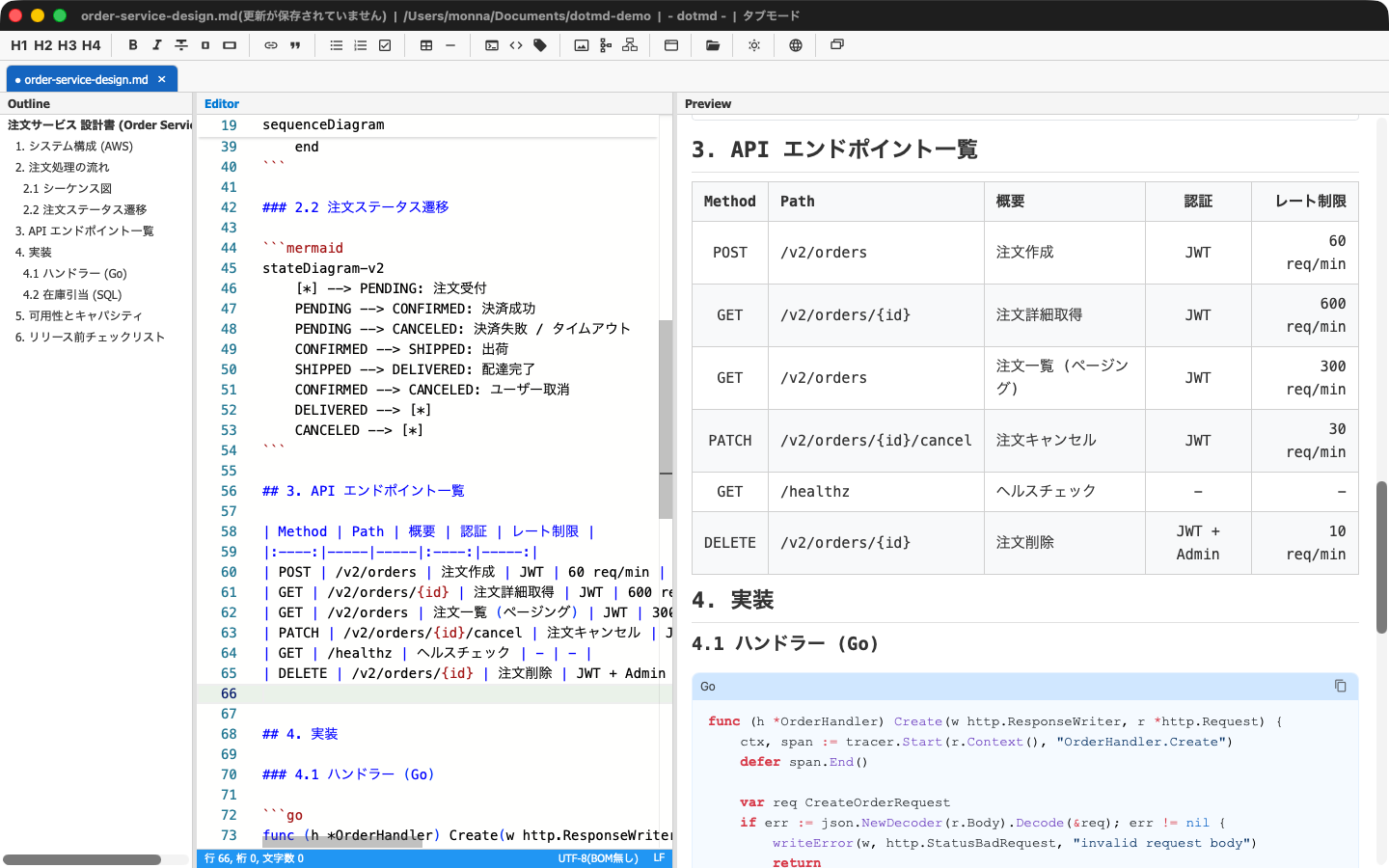Click the preview vertical scrollbar thumb
1389x868 pixels.
click(x=1381, y=556)
